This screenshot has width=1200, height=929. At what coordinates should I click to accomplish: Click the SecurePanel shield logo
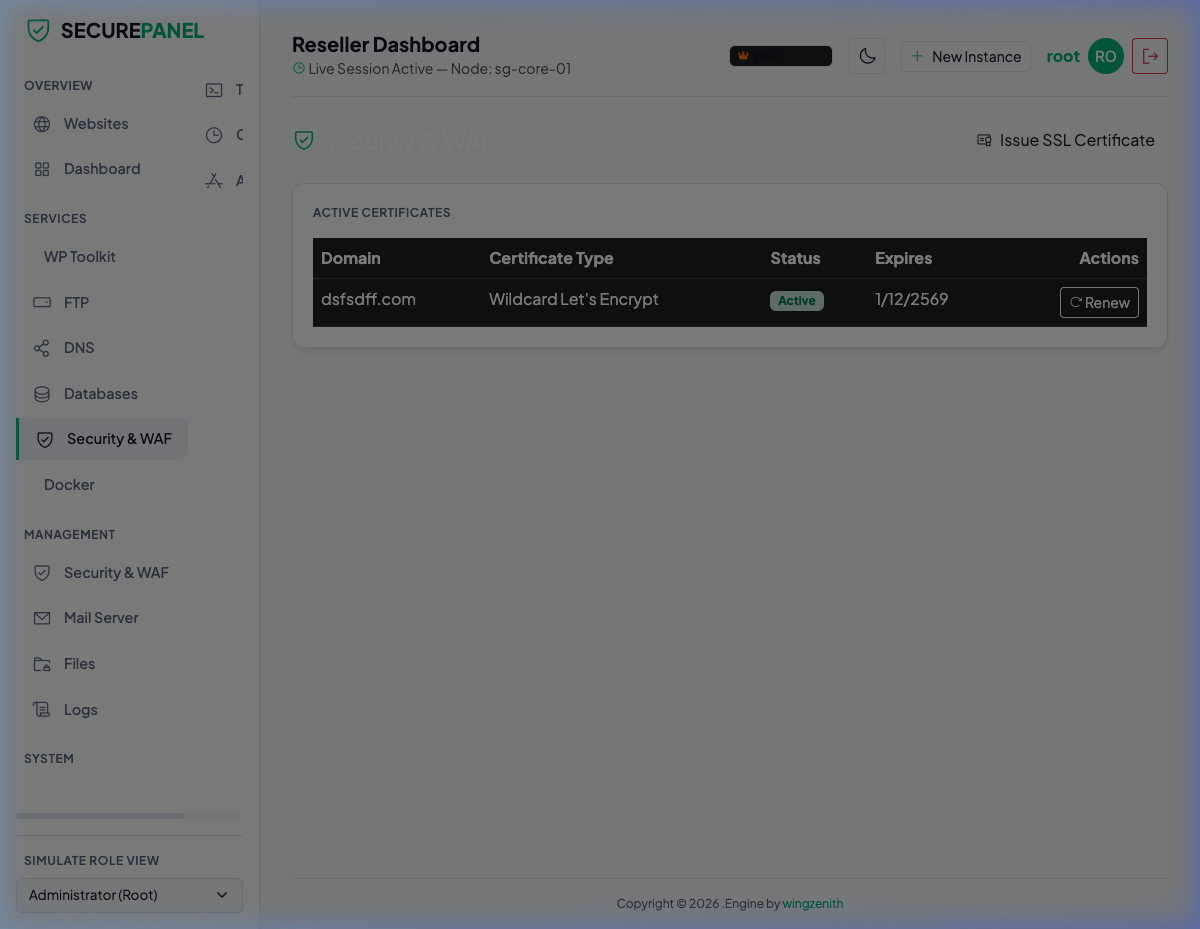coord(38,31)
